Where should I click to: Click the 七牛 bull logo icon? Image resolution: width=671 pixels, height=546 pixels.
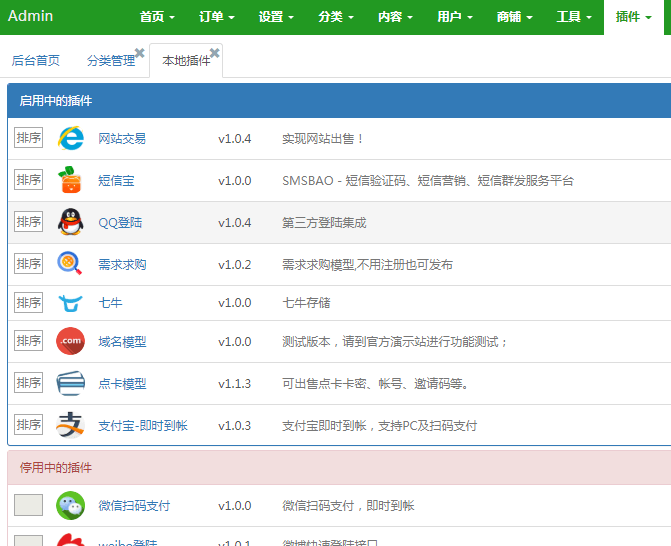pos(70,303)
